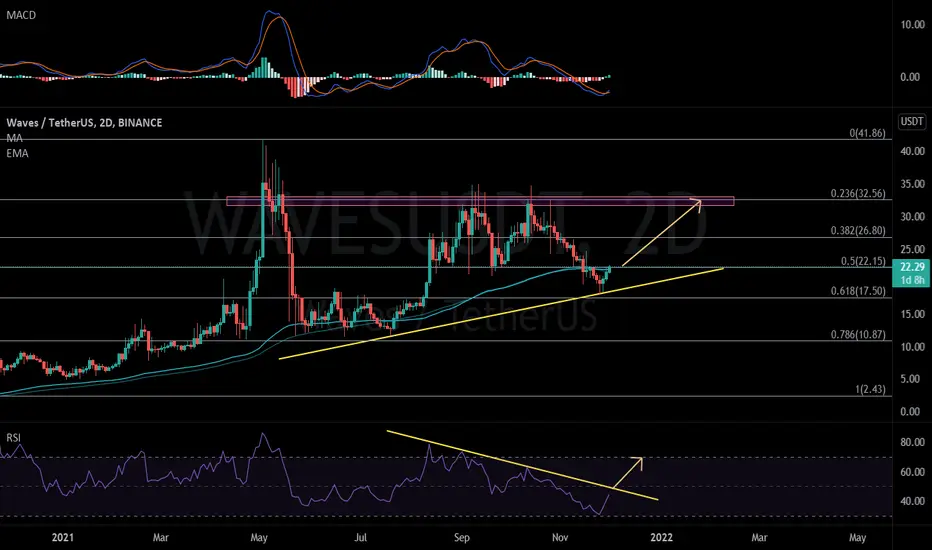The image size is (932, 550).
Task: Click the 40.00 price axis value
Action: click(x=912, y=151)
